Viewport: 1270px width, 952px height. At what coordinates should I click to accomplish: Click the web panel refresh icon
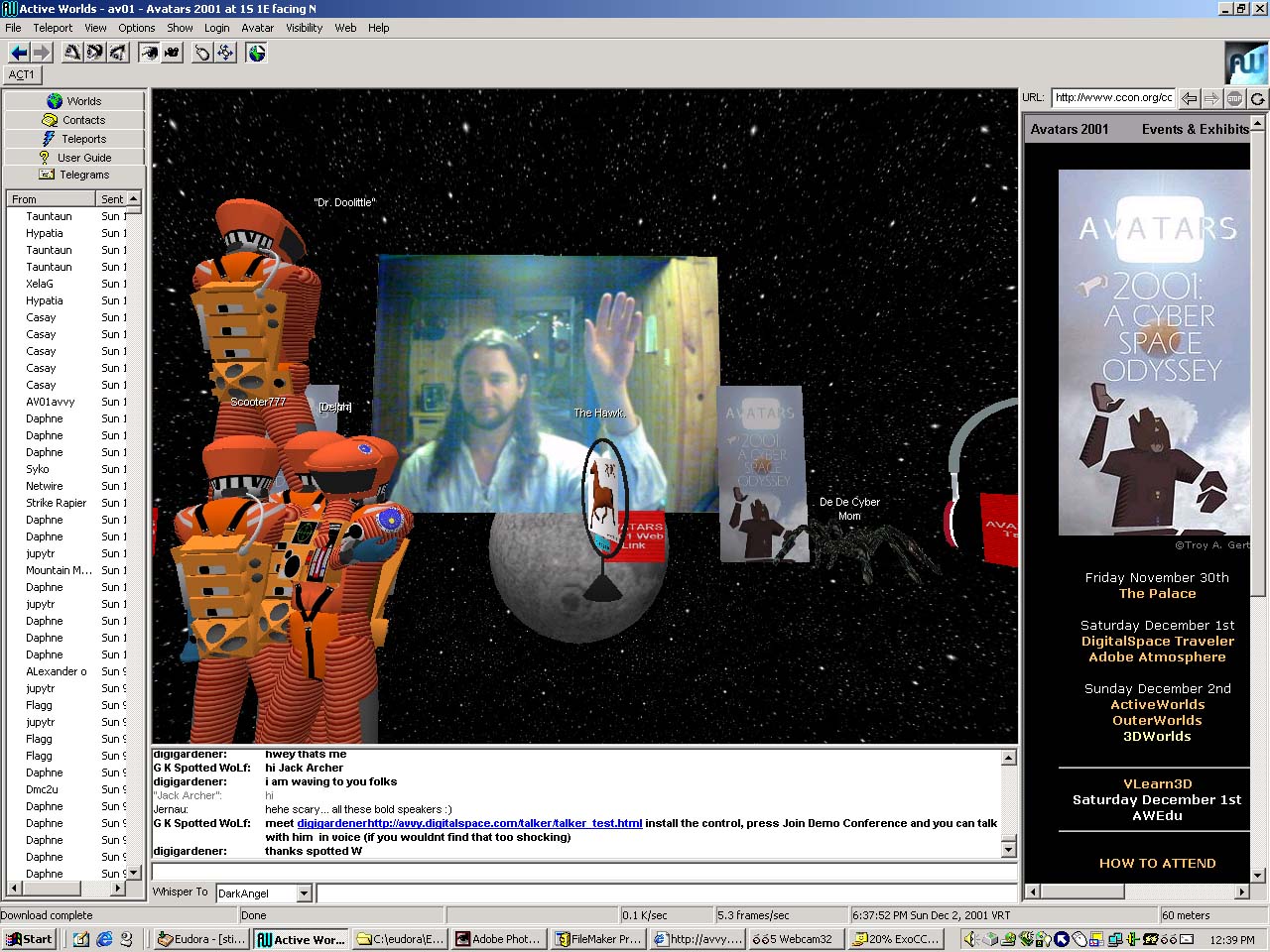1257,98
